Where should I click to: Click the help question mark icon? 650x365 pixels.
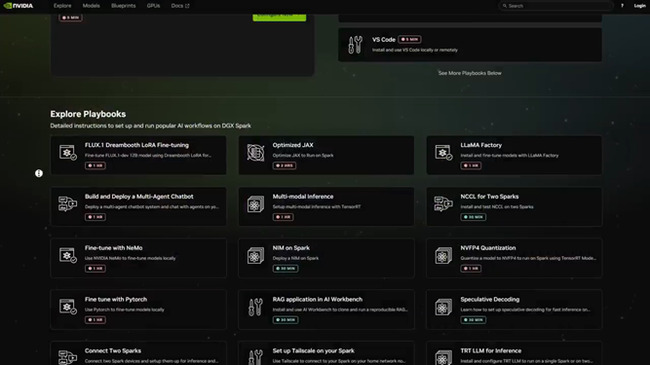pos(622,6)
